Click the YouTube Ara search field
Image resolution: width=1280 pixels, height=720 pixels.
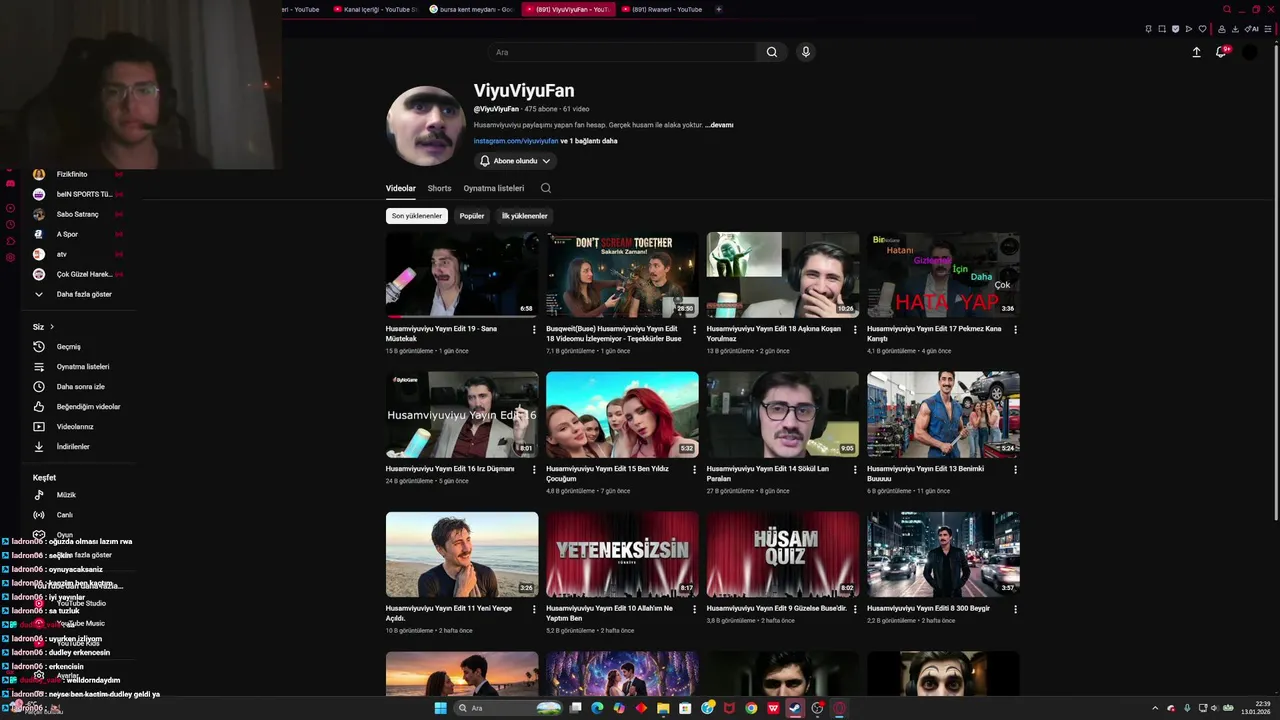[622, 52]
